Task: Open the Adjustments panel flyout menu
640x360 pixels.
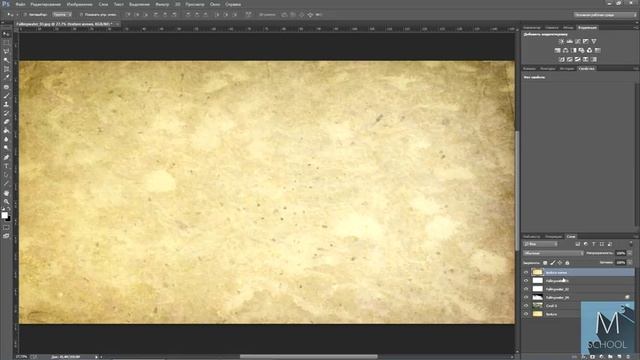Action: (636, 28)
